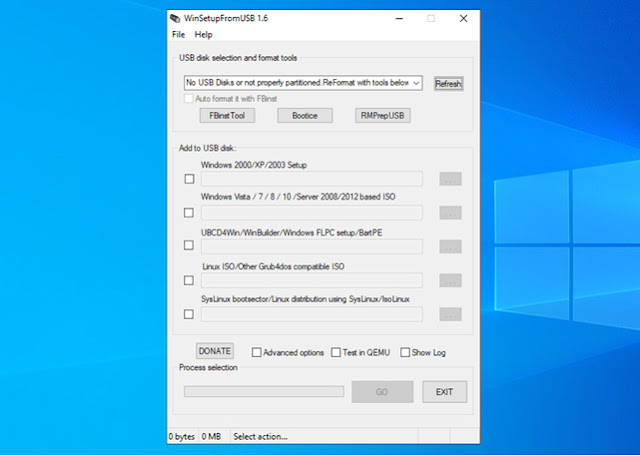Viewport: 640px width, 456px height.
Task: Click SysLinux bootsector path field
Action: point(311,314)
